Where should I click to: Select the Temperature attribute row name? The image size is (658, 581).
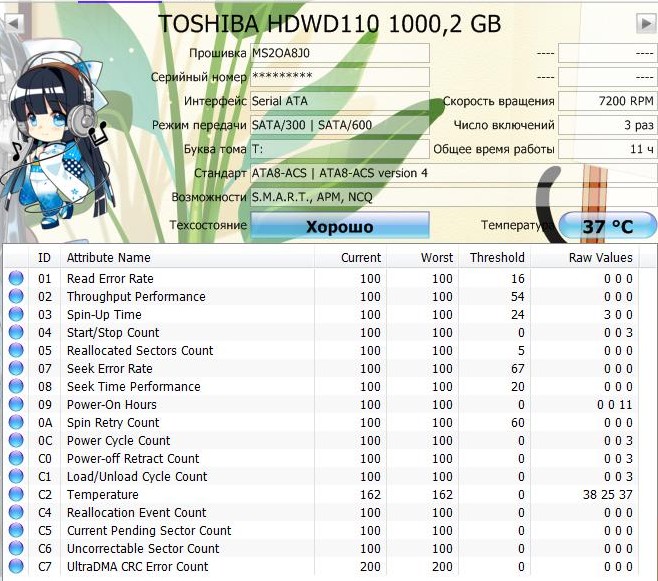[102, 495]
